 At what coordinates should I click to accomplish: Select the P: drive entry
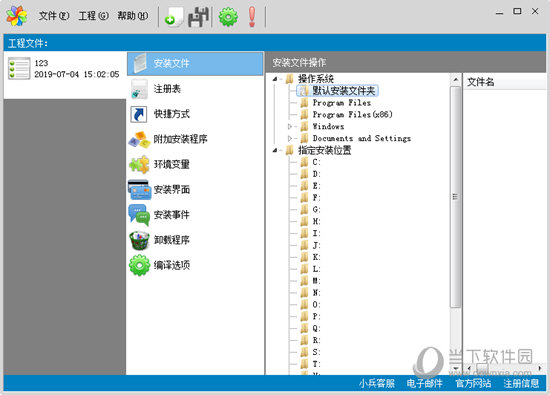tap(316, 316)
